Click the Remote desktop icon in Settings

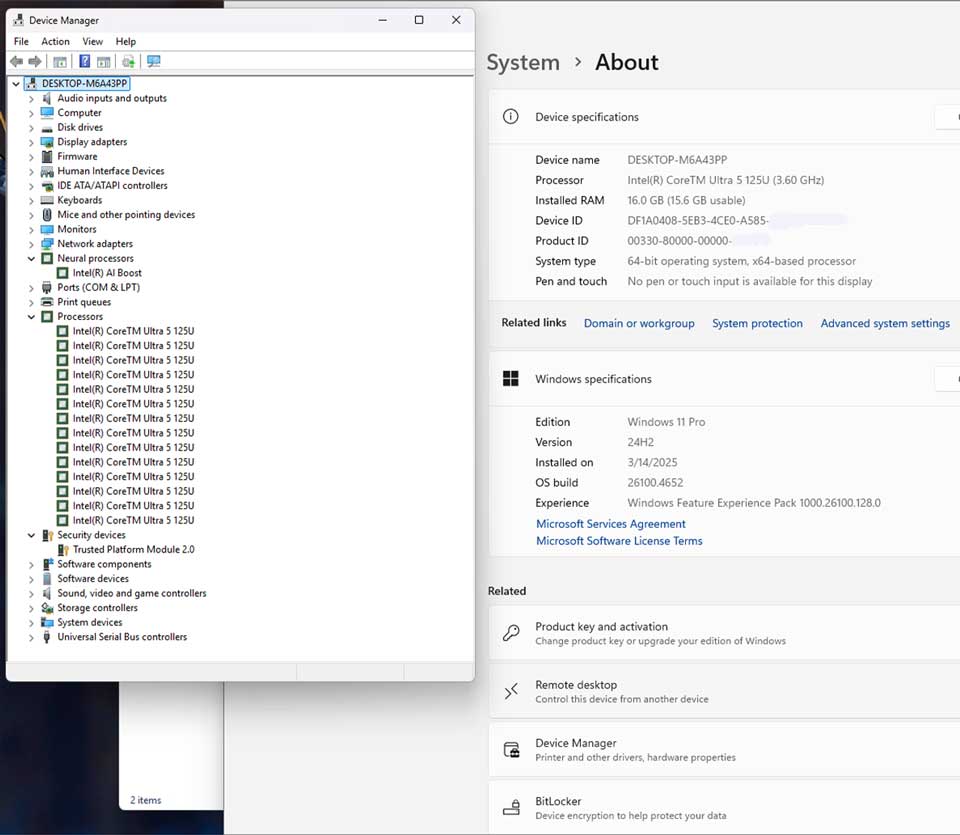(511, 691)
